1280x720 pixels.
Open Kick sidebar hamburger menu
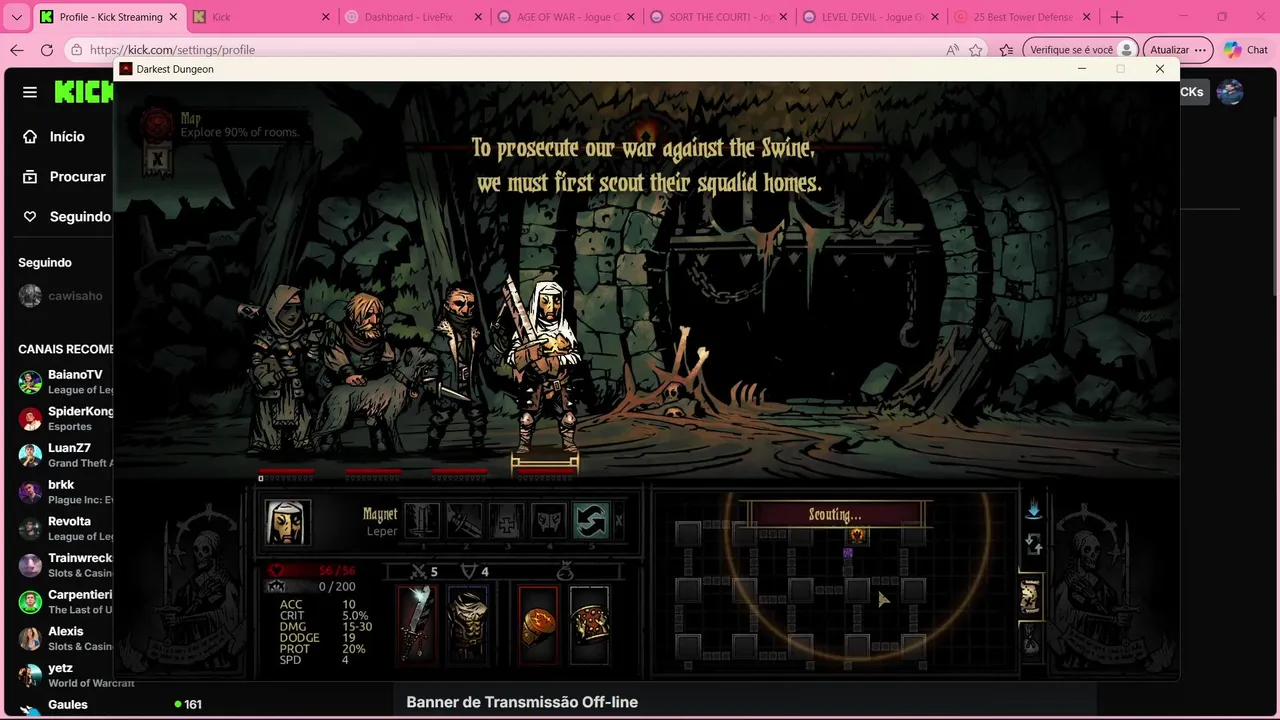30,92
